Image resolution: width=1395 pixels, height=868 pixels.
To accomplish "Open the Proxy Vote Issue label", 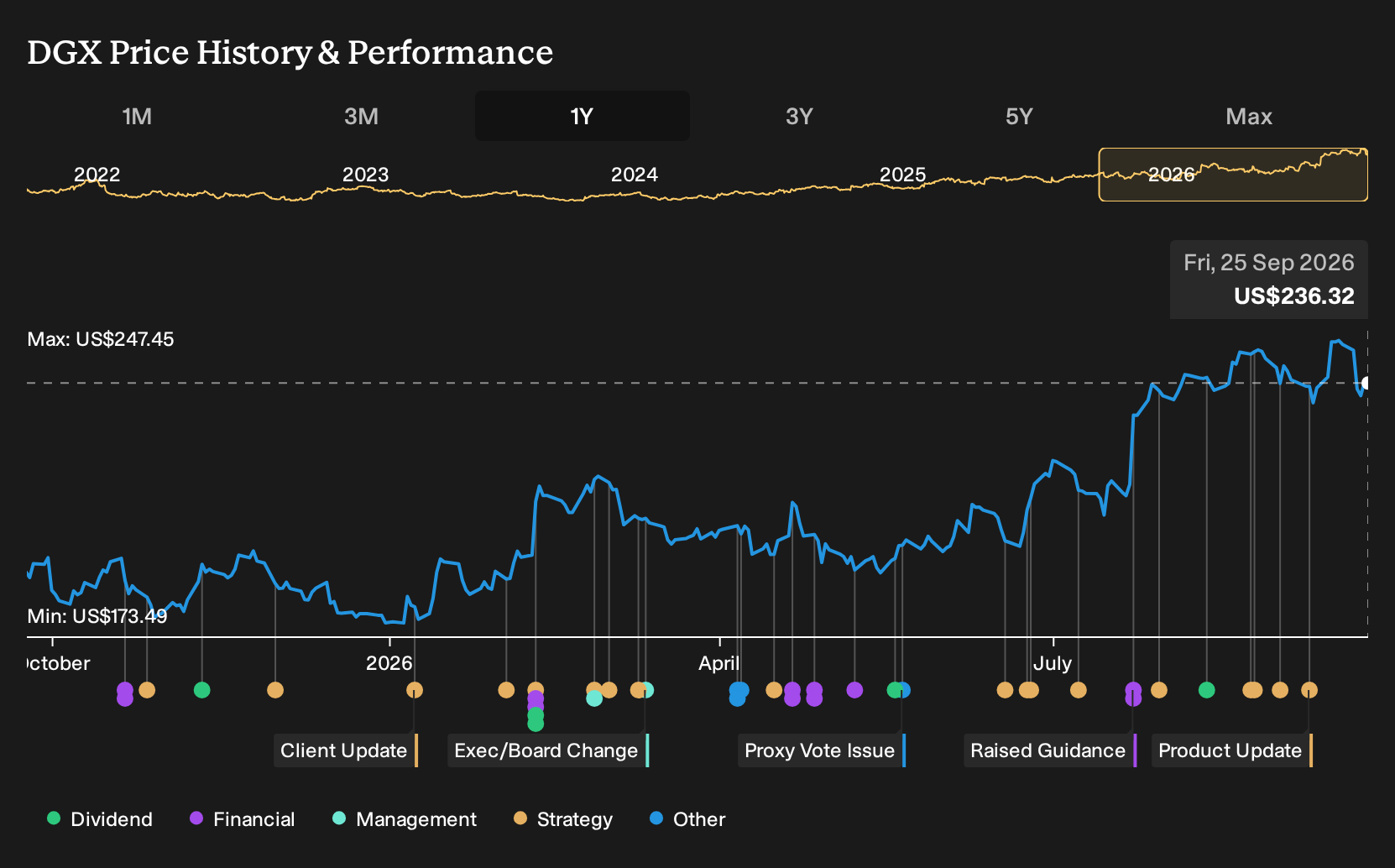I will 822,750.
